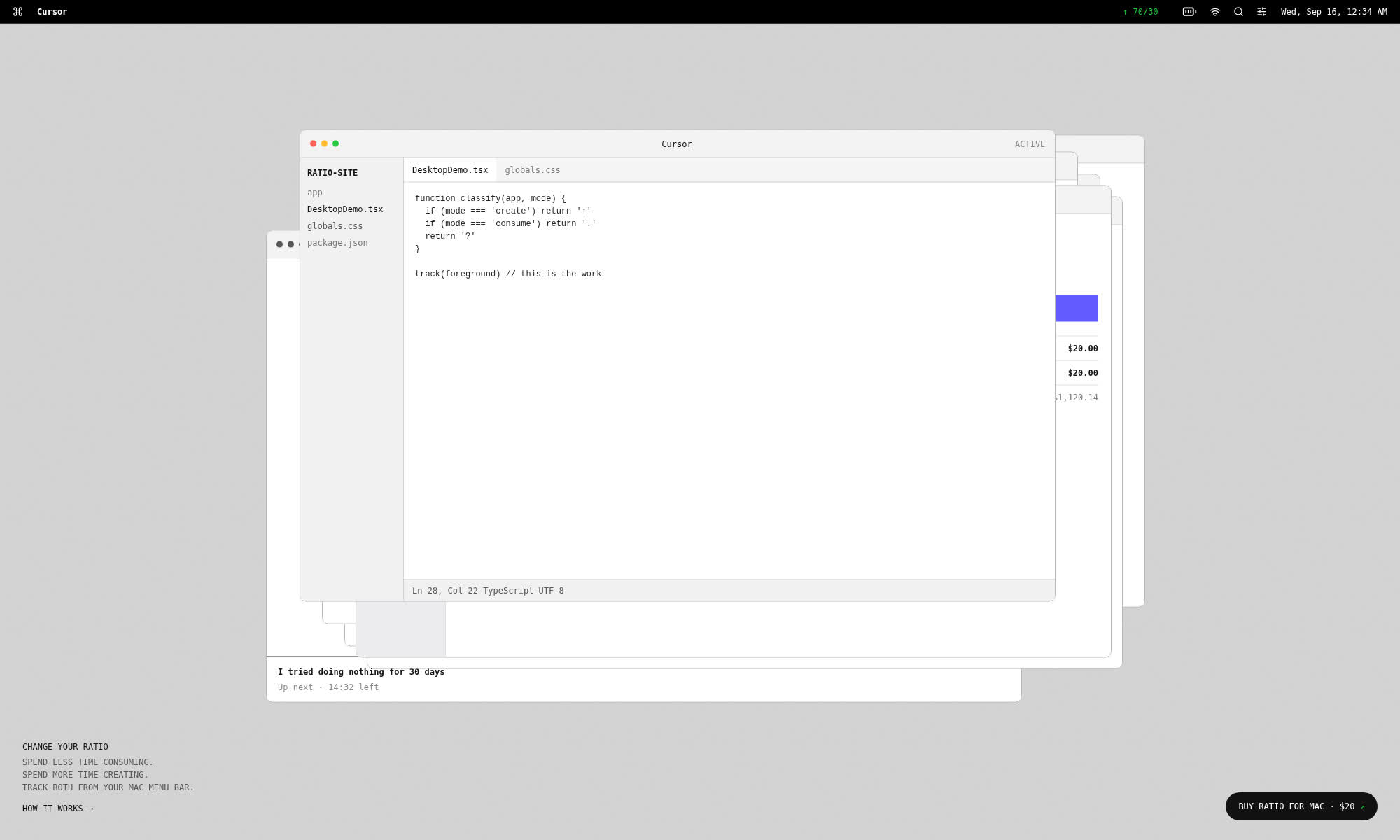1400x840 pixels.
Task: Click the line returning '↓' for consume
Action: pyautogui.click(x=511, y=223)
